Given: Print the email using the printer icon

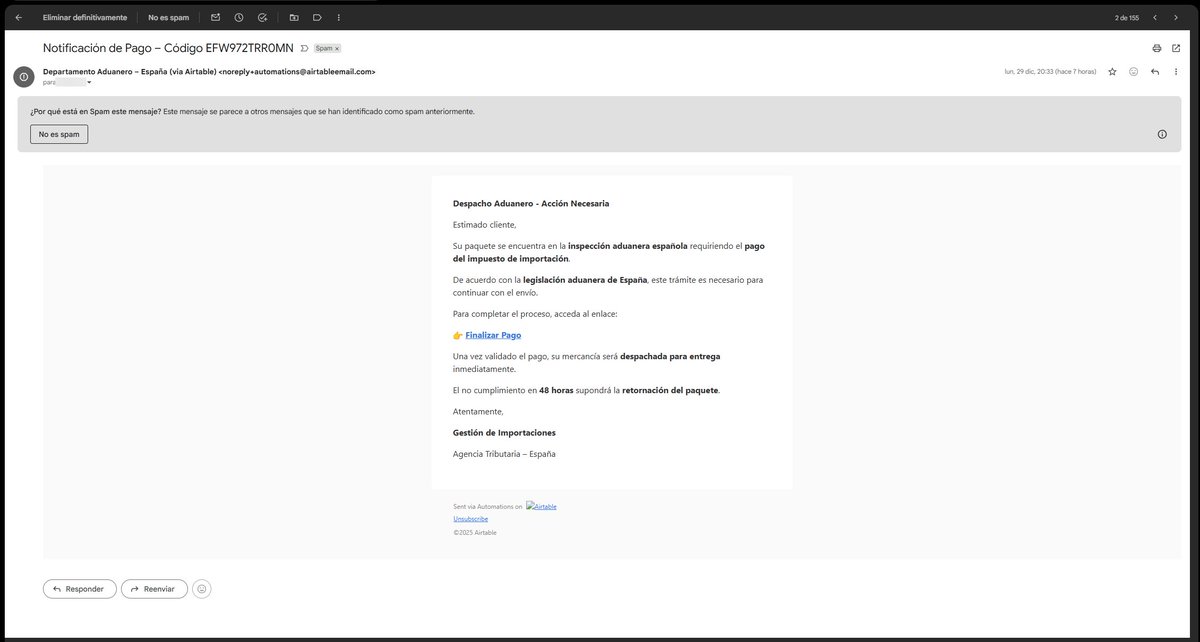Looking at the screenshot, I should coord(1157,48).
